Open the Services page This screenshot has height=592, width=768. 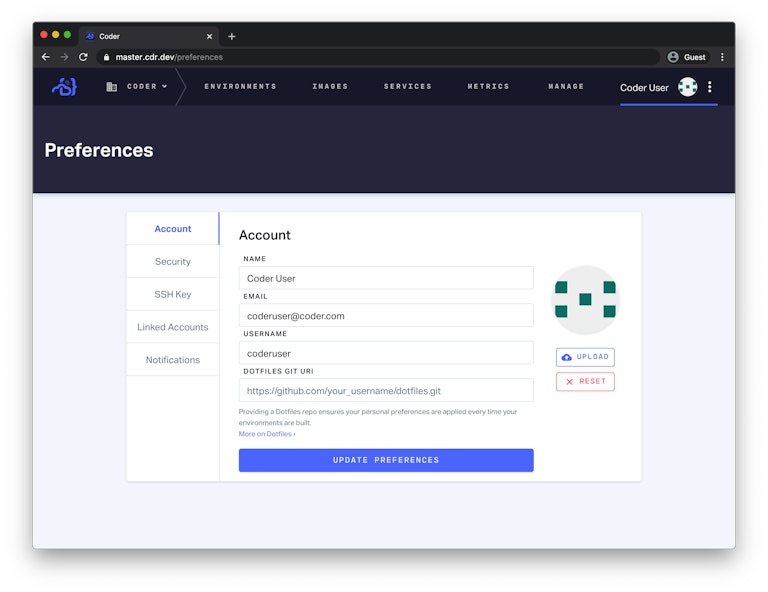408,86
